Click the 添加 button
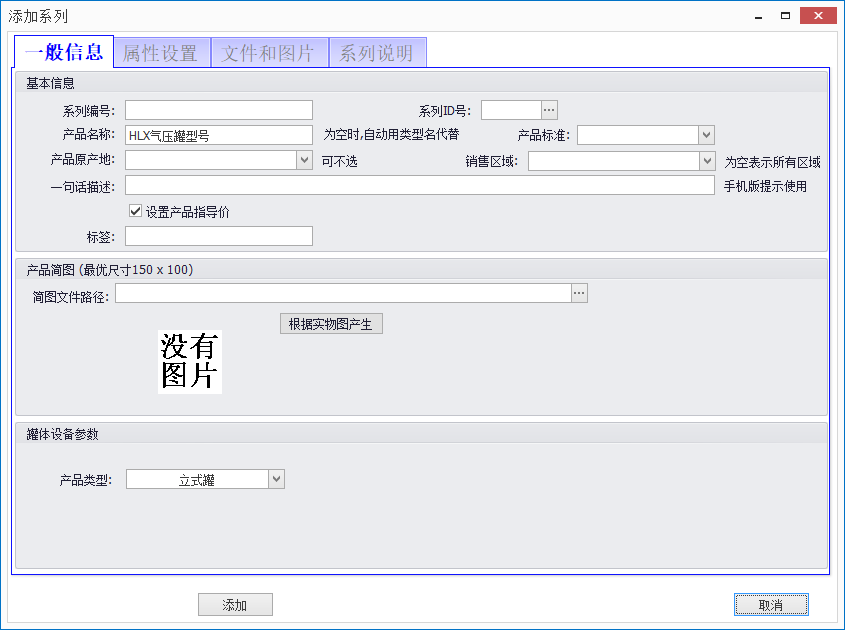This screenshot has height=630, width=845. 235,604
